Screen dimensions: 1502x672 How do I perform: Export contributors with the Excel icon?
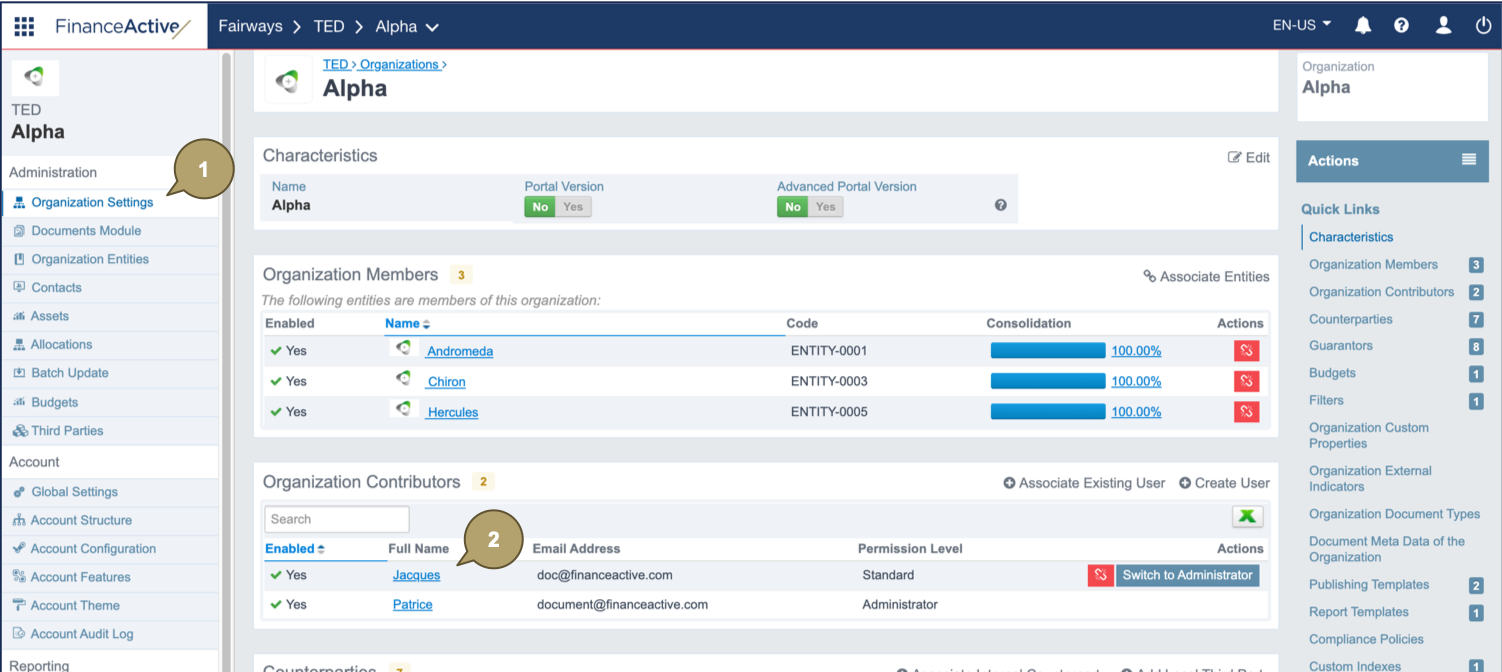(1247, 517)
